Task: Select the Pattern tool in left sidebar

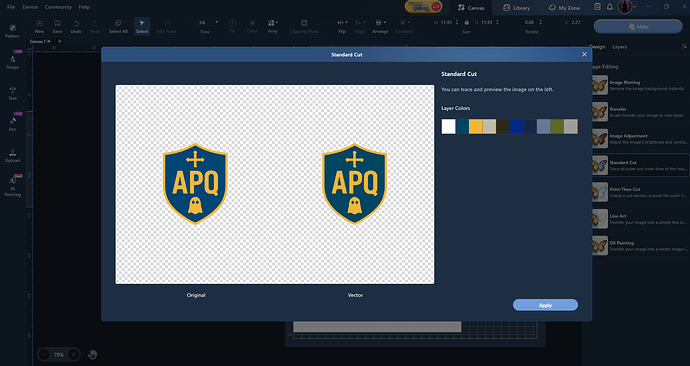Action: [x=12, y=31]
